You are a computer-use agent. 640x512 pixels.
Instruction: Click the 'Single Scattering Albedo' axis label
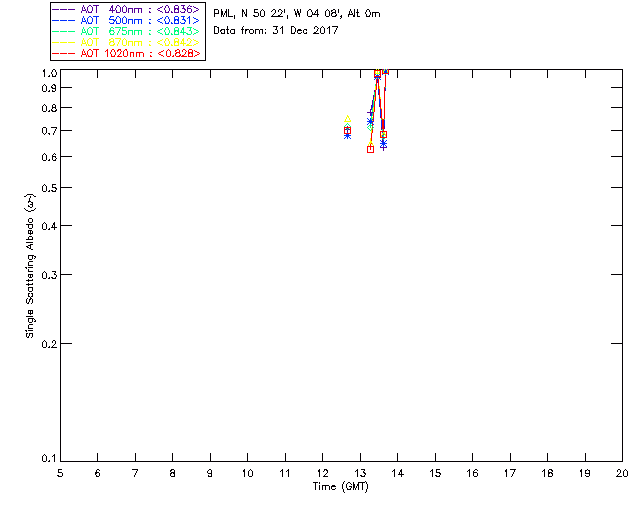coord(30,265)
